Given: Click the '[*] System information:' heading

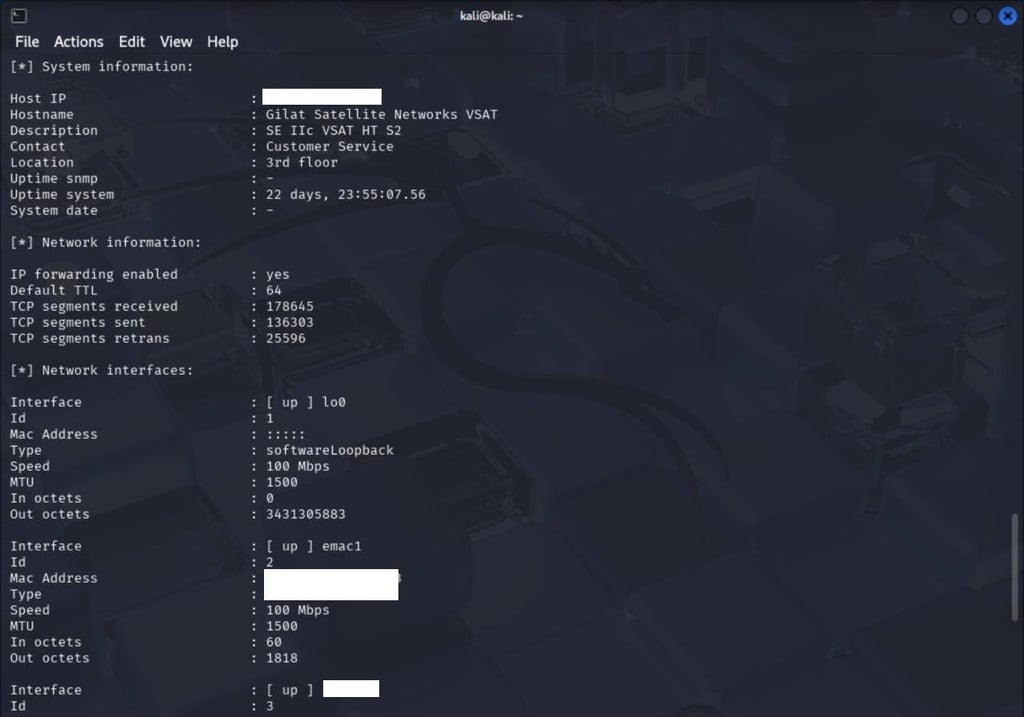Looking at the screenshot, I should pyautogui.click(x=102, y=67).
